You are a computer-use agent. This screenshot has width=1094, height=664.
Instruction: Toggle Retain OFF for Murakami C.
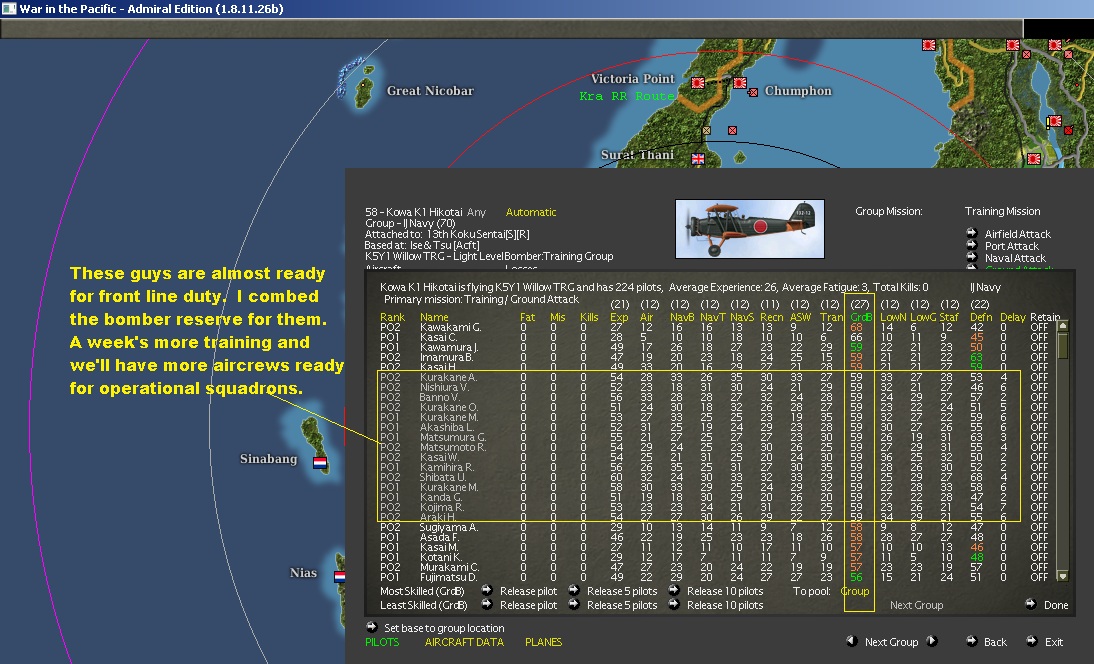[x=1039, y=567]
